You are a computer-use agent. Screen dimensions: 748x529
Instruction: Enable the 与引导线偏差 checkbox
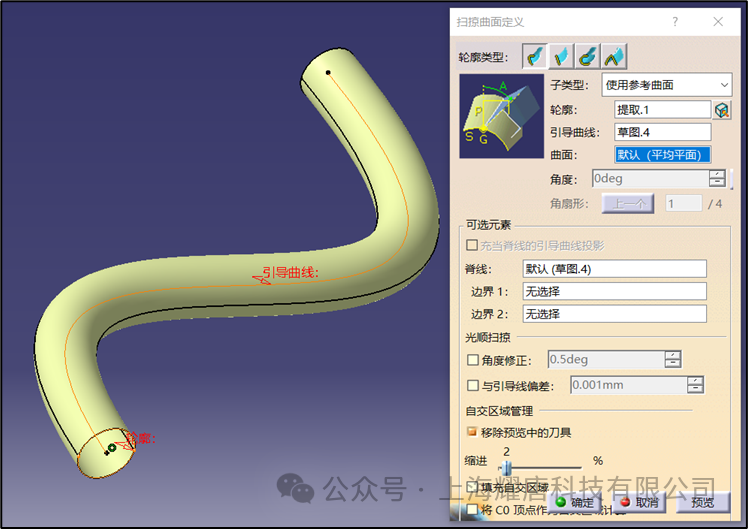[473, 385]
